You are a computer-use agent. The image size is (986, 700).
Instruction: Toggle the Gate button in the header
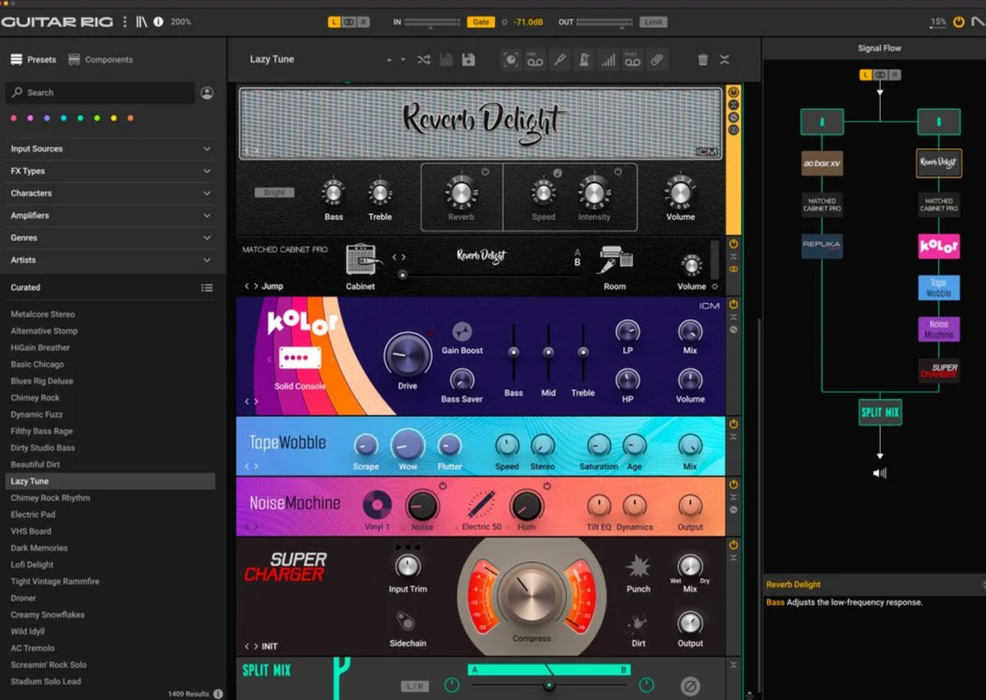pyautogui.click(x=480, y=22)
